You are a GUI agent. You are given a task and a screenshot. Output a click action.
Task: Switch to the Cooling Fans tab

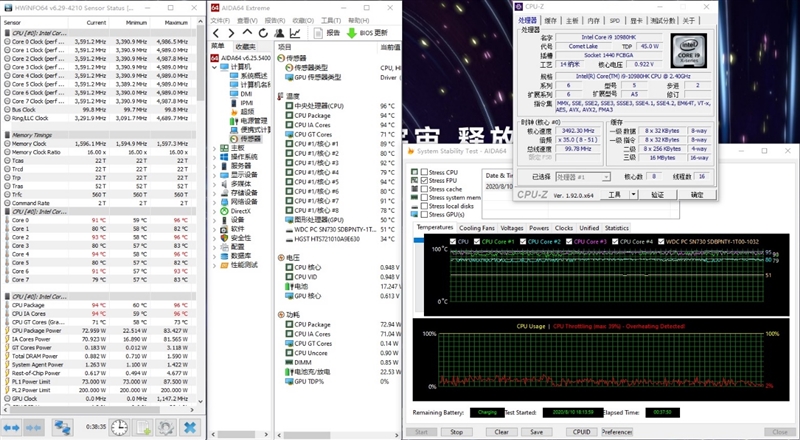click(x=477, y=228)
